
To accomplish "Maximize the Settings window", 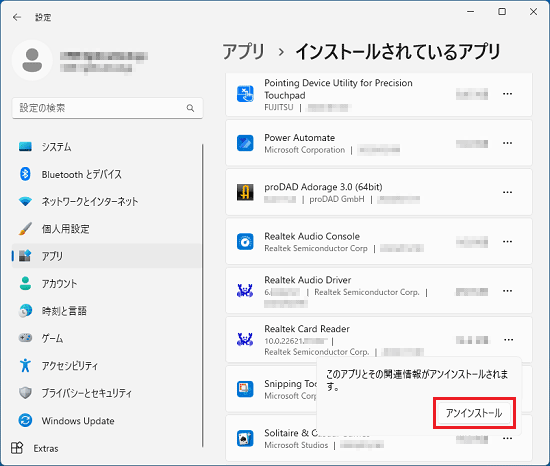I will tap(502, 12).
